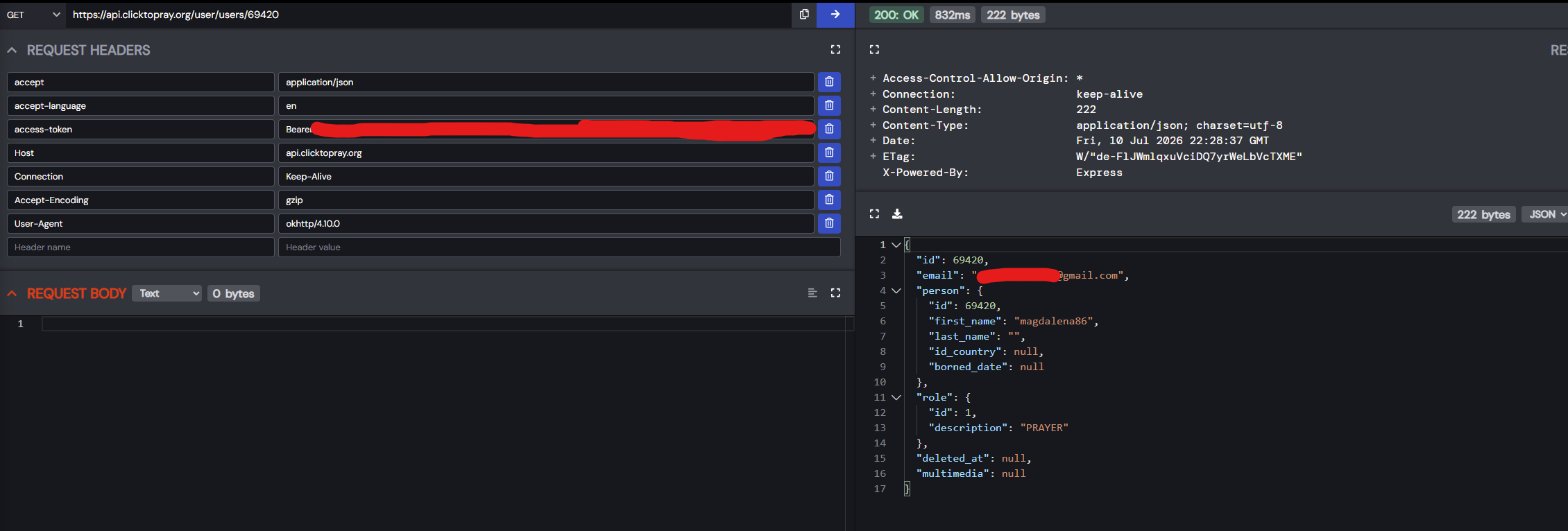Viewport: 1568px width, 531px height.
Task: Click the 832ms response time badge
Action: click(x=953, y=15)
